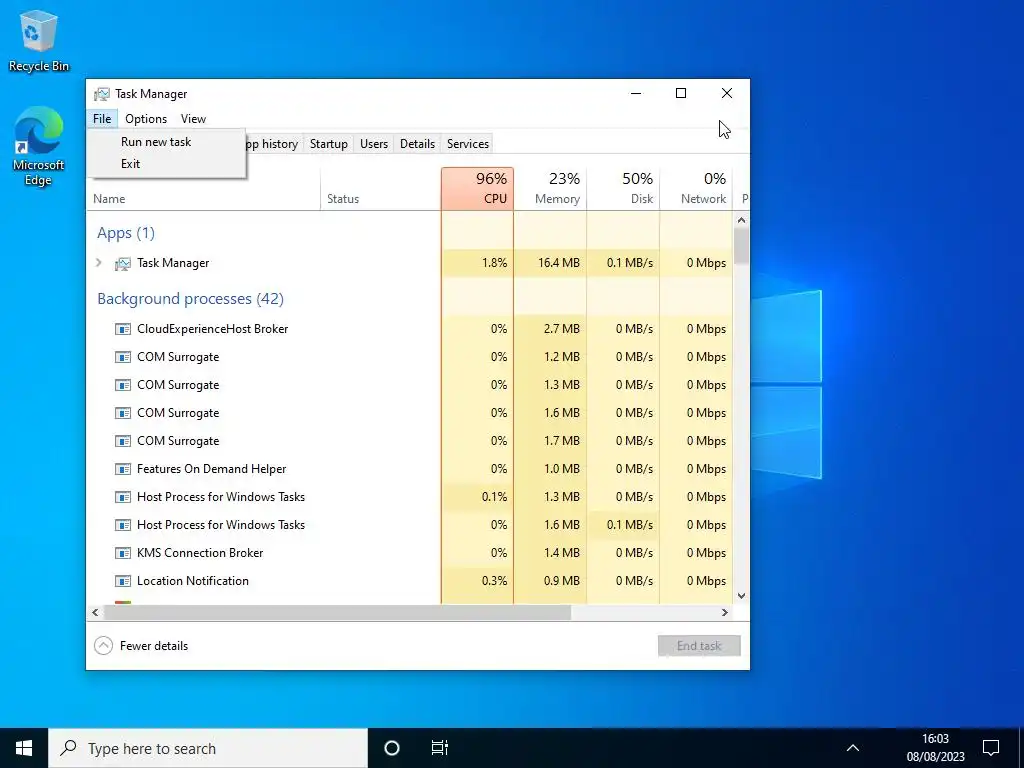Click the CloudExperienceHost Broker process icon
The image size is (1024, 768).
tap(123, 329)
